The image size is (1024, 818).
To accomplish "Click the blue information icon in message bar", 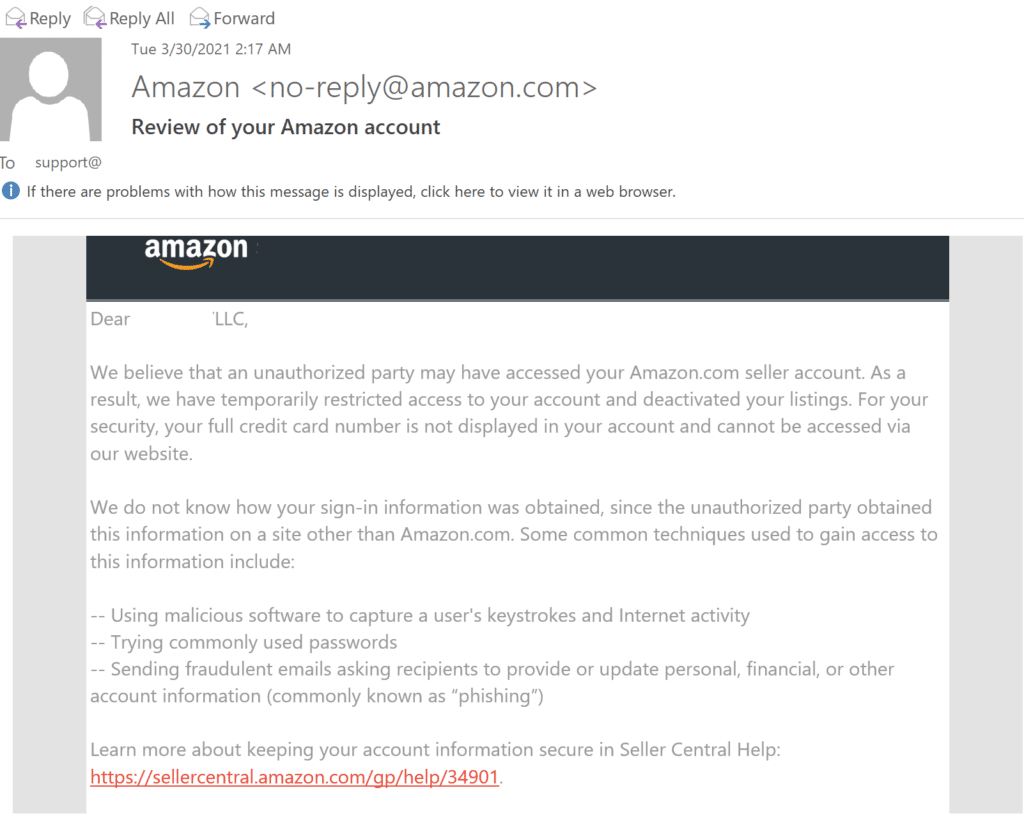I will click(10, 191).
